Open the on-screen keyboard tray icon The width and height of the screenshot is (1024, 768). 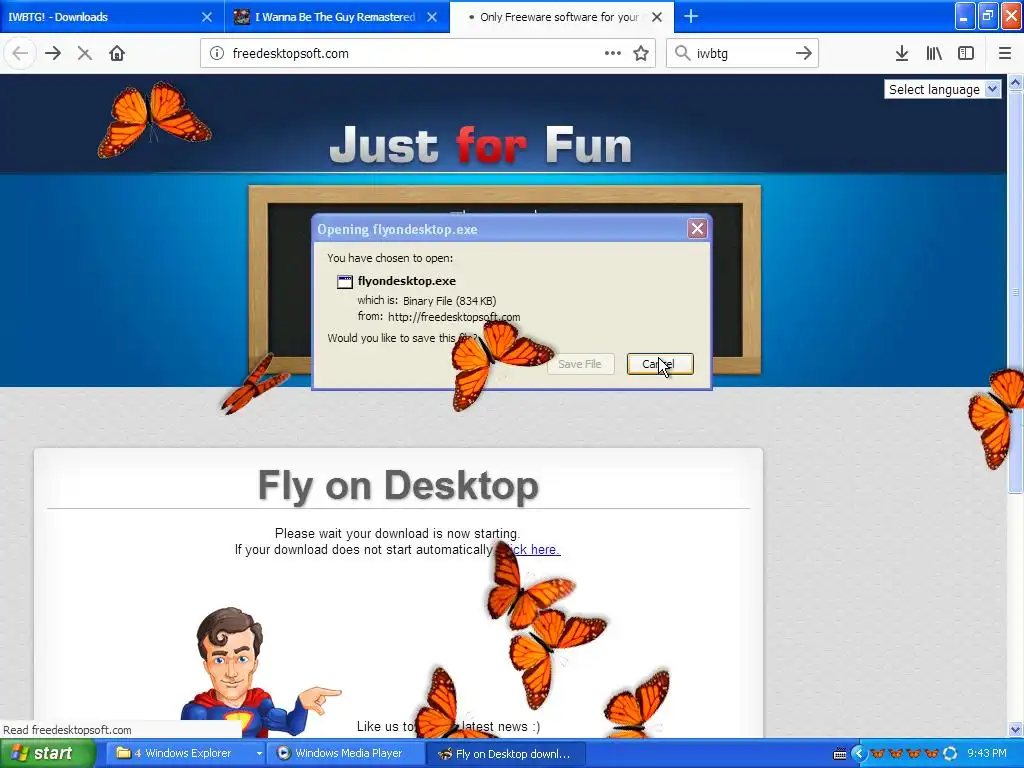[840, 754]
